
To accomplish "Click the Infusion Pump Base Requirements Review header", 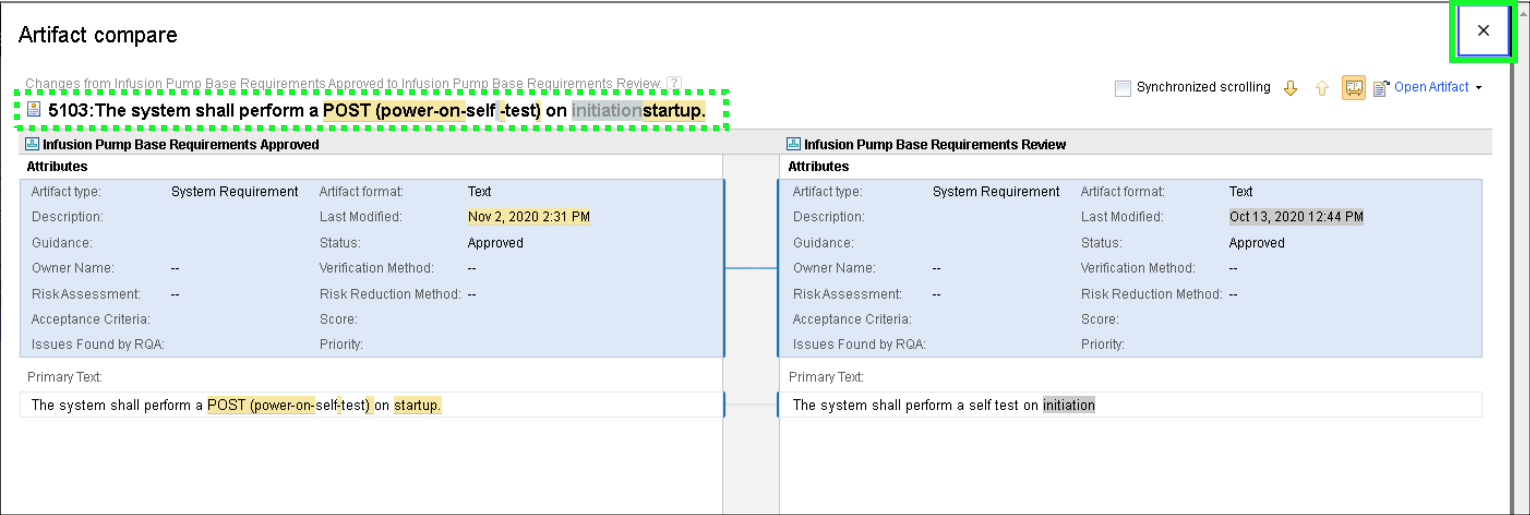I will (935, 144).
